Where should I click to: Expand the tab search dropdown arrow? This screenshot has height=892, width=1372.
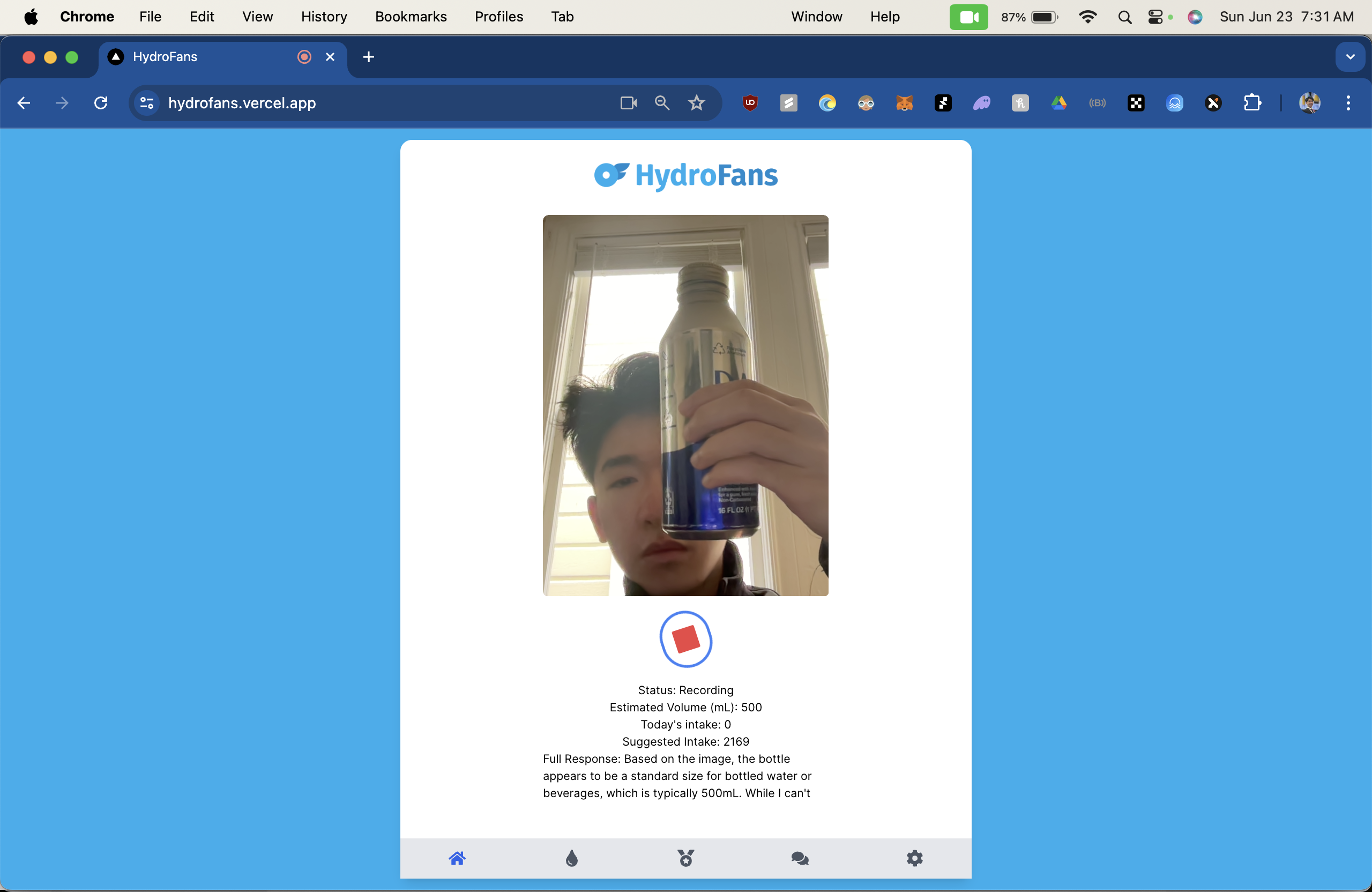[1349, 56]
